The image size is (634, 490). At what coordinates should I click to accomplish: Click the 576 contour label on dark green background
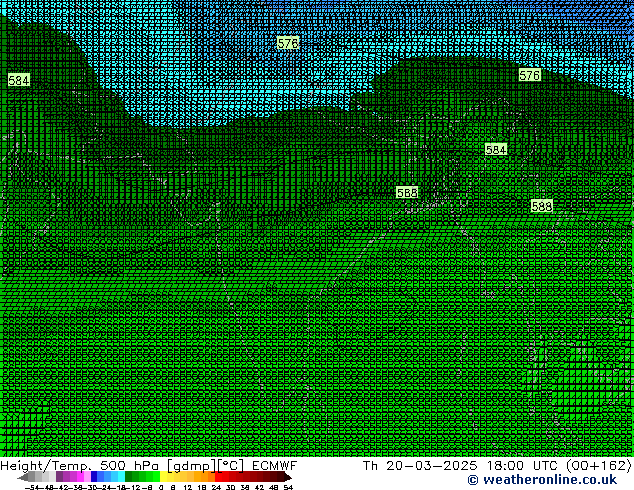point(529,75)
